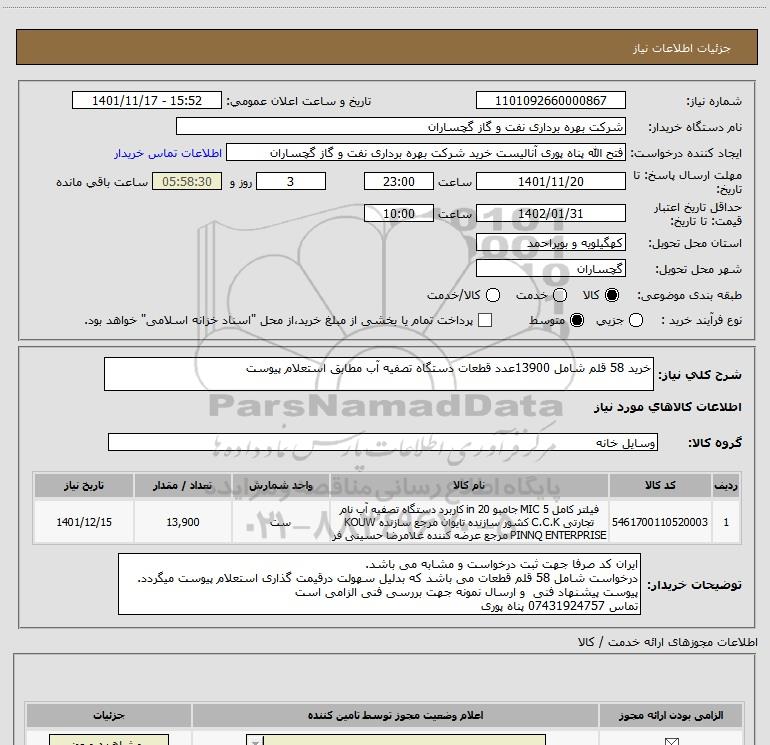Screen dimensions: 770x745
Task: Click price validity date 1402/01/31
Action: [550, 213]
